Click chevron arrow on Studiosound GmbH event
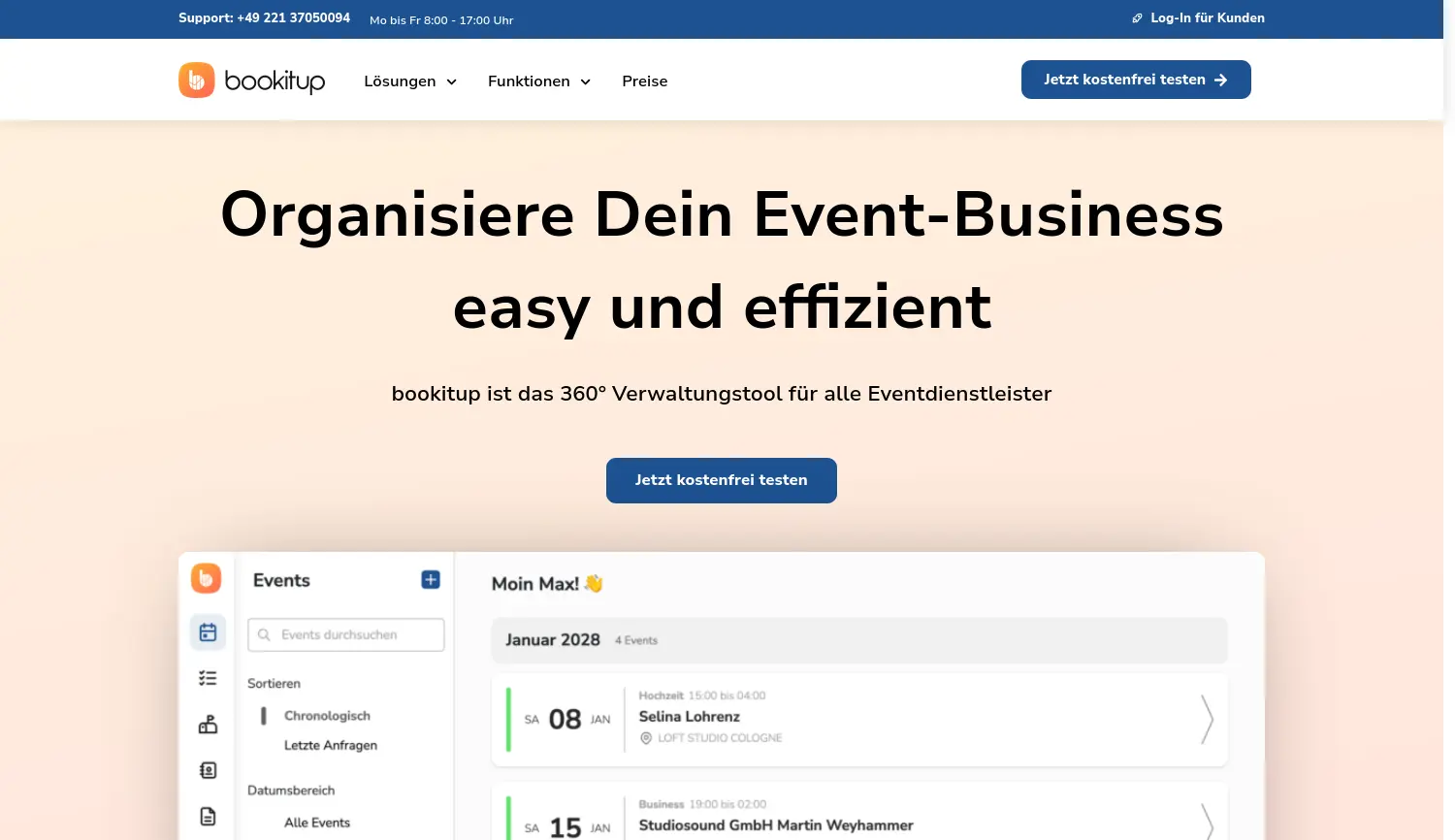The image size is (1455, 840). click(1207, 822)
